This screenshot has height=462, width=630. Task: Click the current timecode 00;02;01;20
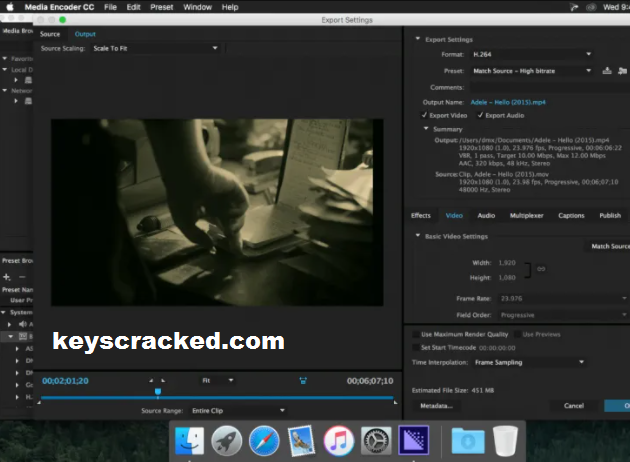click(x=65, y=381)
